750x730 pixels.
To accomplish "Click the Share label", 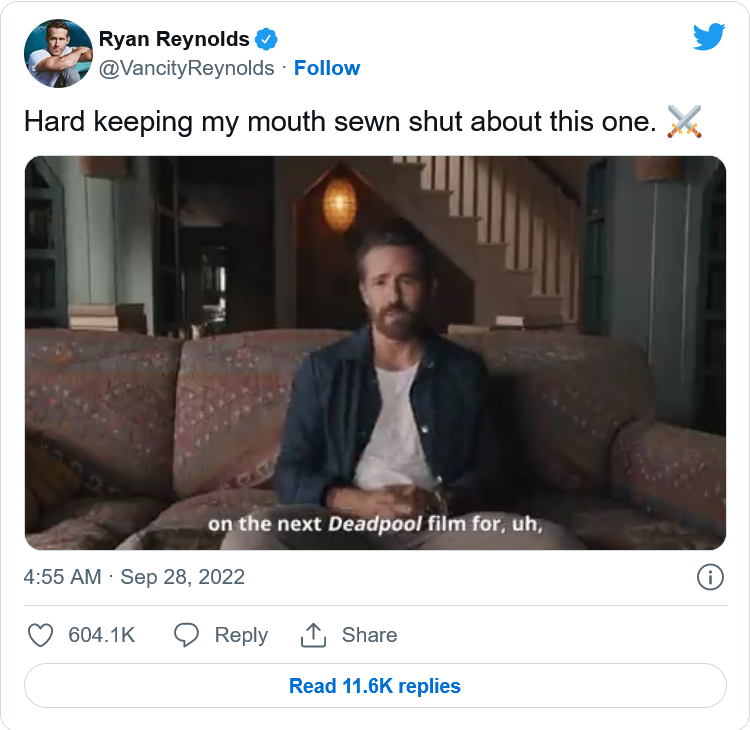I will (x=369, y=635).
